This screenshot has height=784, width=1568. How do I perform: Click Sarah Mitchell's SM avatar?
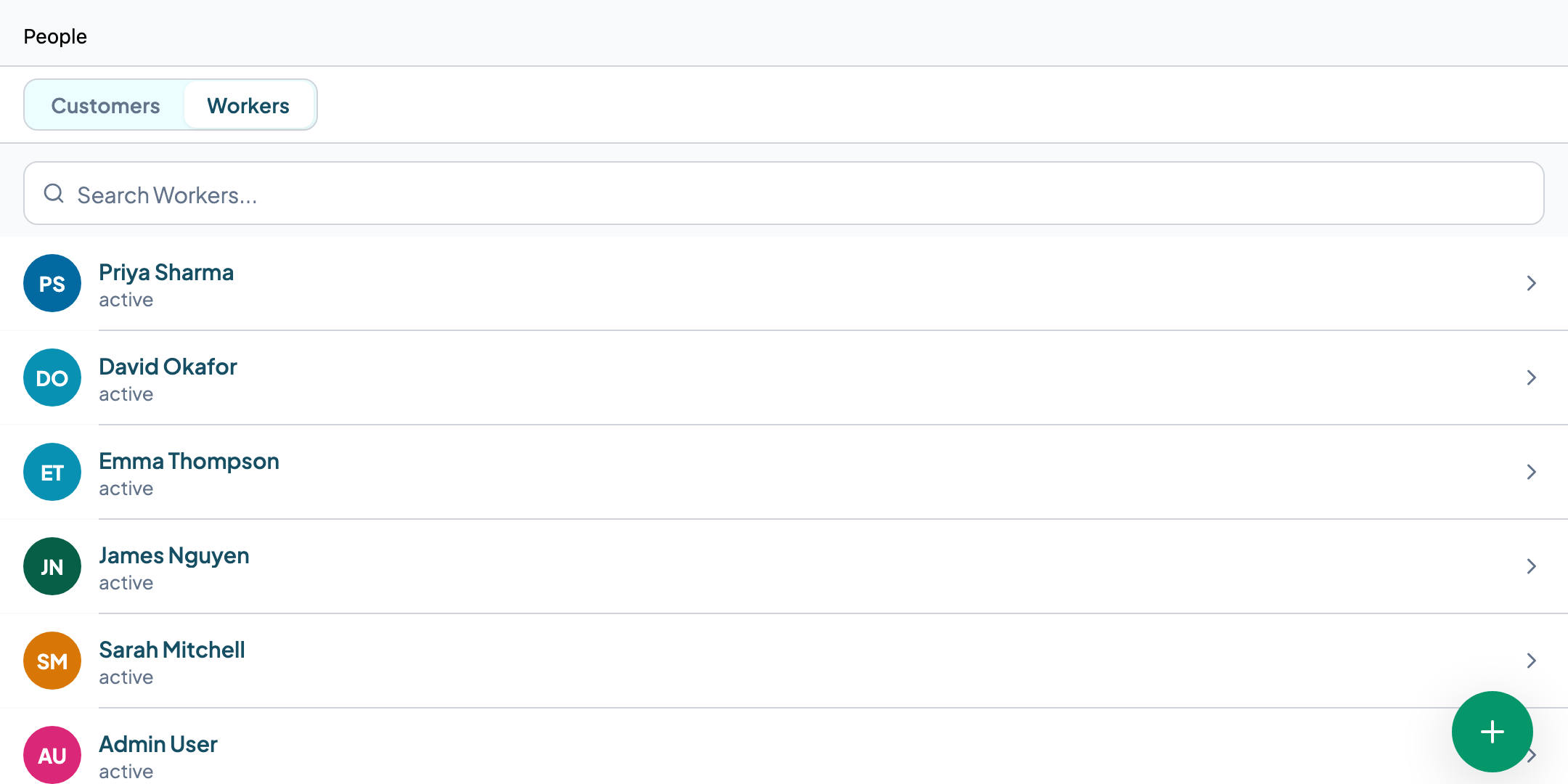click(52, 661)
